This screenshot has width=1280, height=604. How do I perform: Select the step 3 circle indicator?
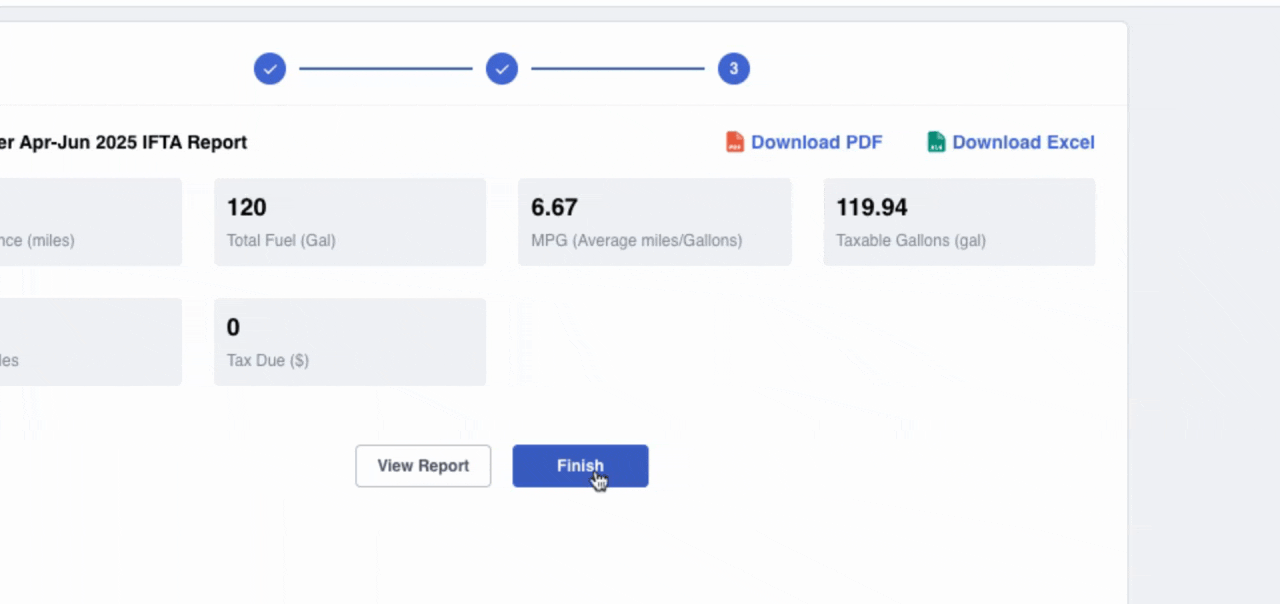point(734,69)
